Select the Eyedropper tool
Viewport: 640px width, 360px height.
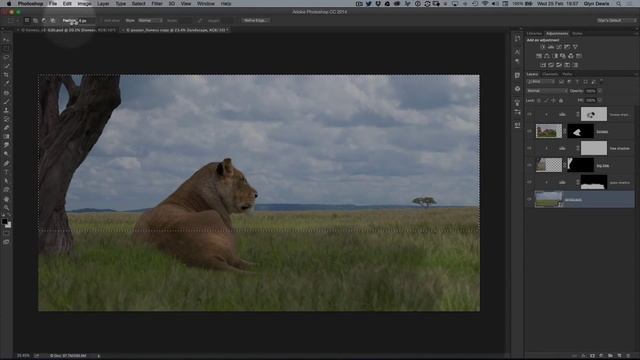[x=6, y=83]
